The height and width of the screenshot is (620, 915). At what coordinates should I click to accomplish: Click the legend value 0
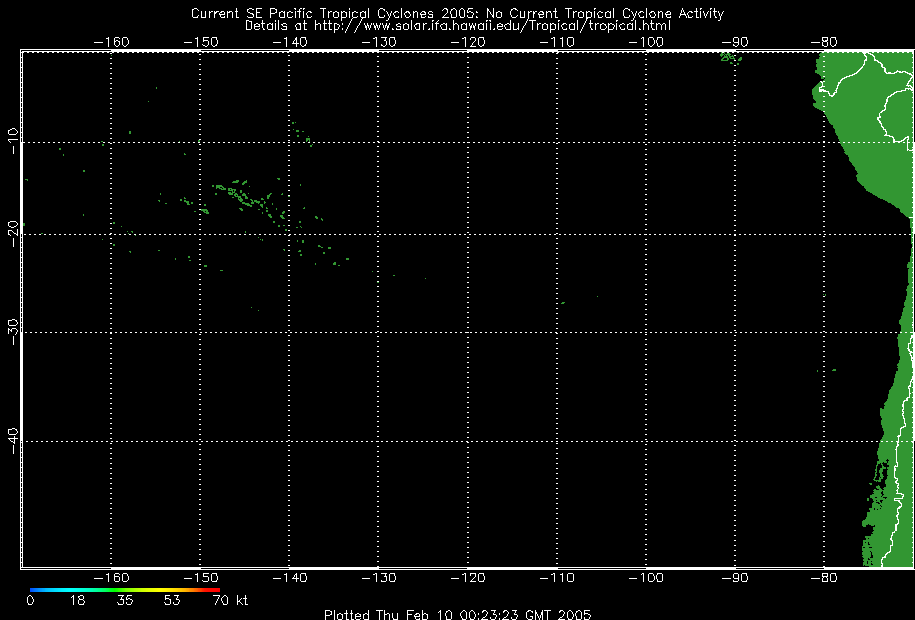[x=30, y=600]
